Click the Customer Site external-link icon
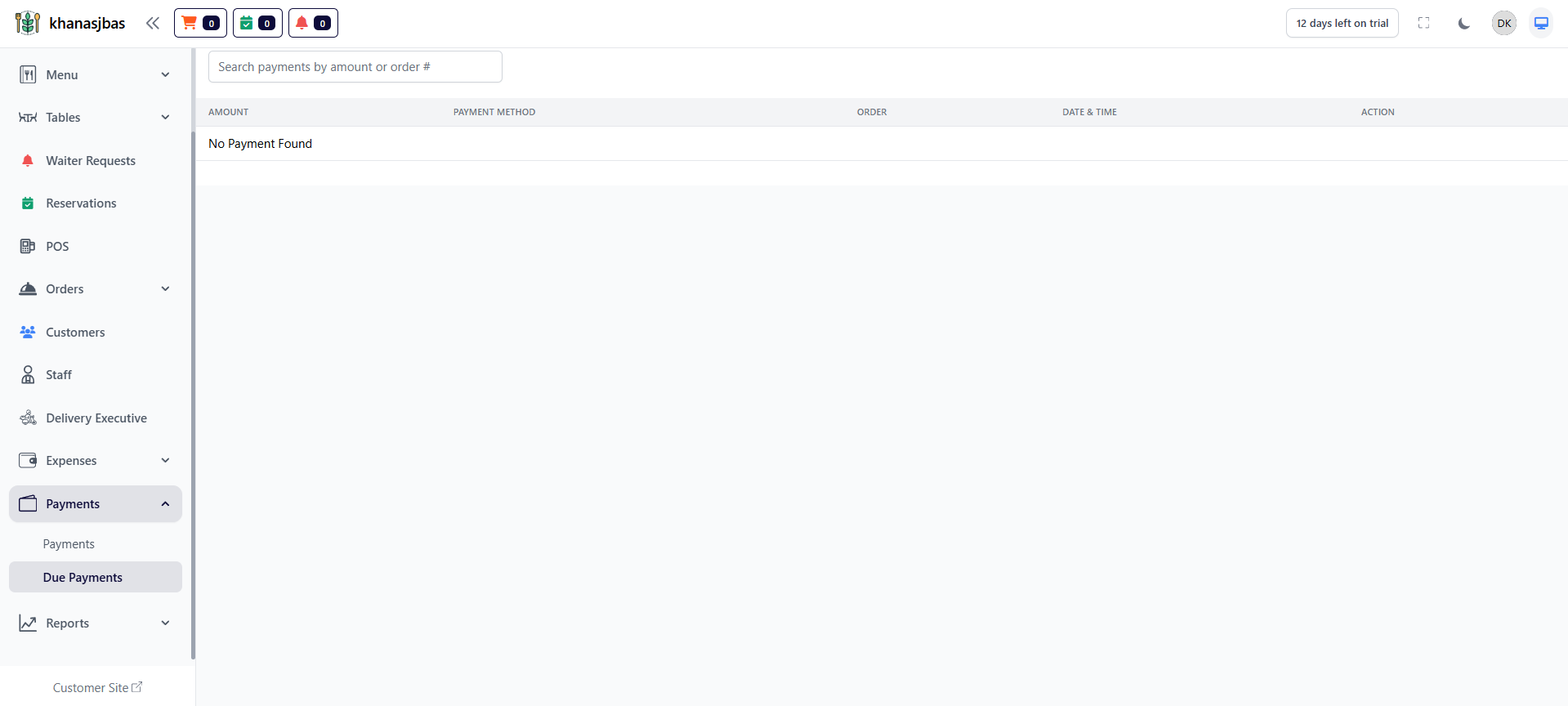This screenshot has width=1568, height=706. pos(137,687)
